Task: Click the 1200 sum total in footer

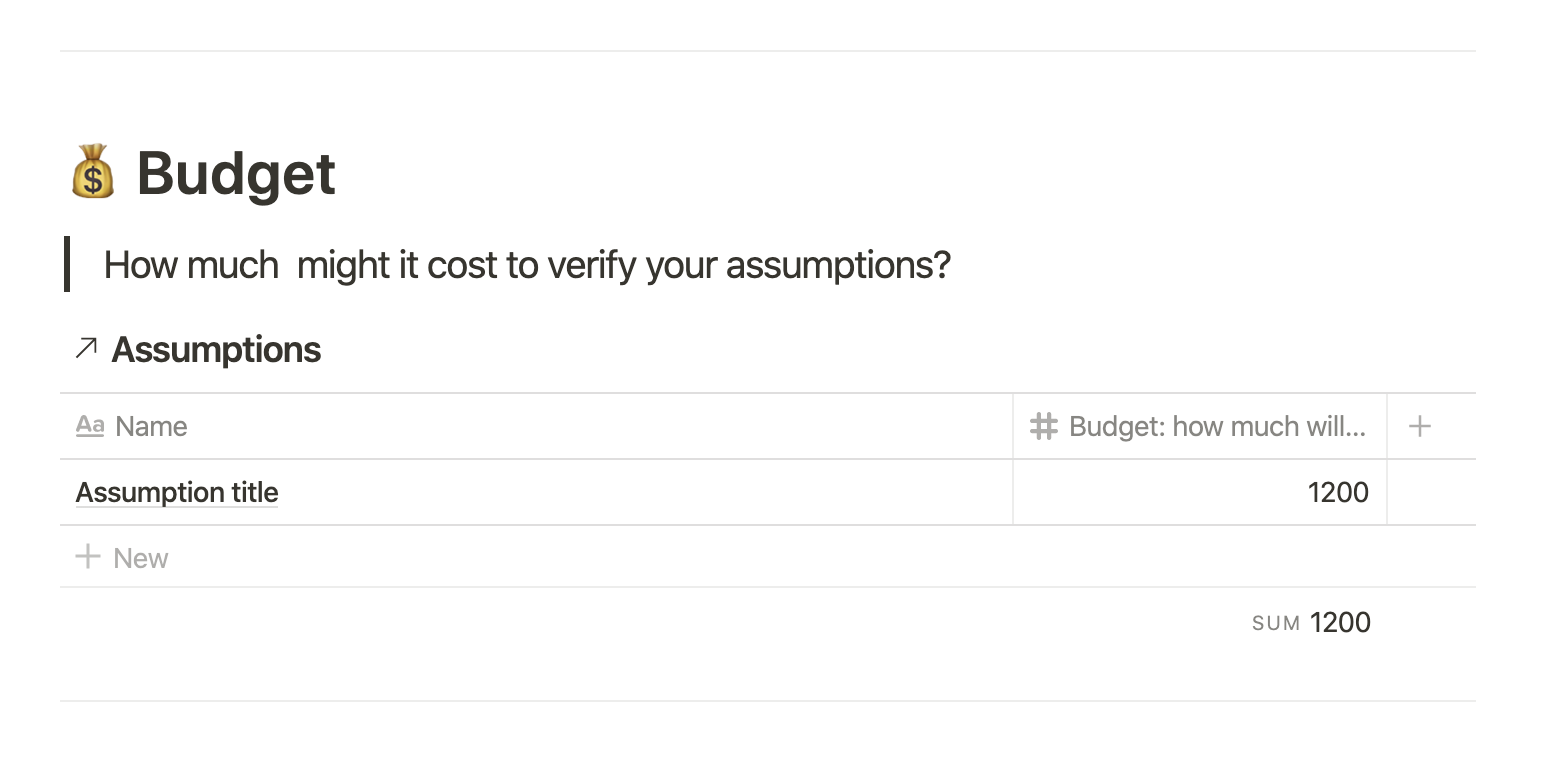Action: click(1340, 623)
